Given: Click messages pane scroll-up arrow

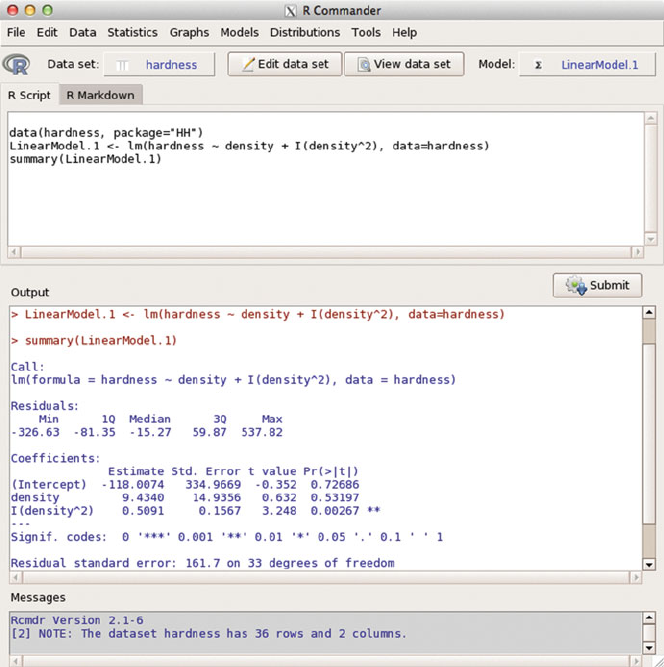Looking at the screenshot, I should click(649, 617).
